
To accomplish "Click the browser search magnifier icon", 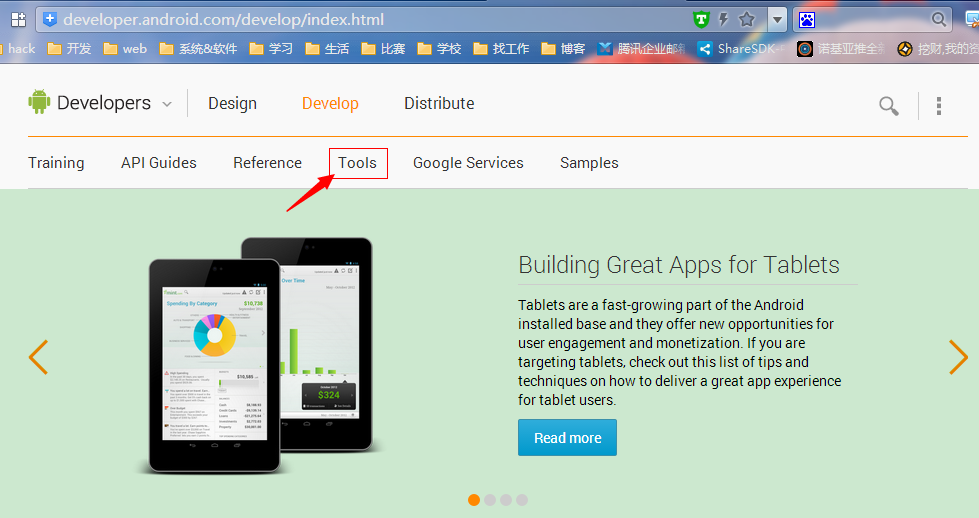I will [x=938, y=19].
